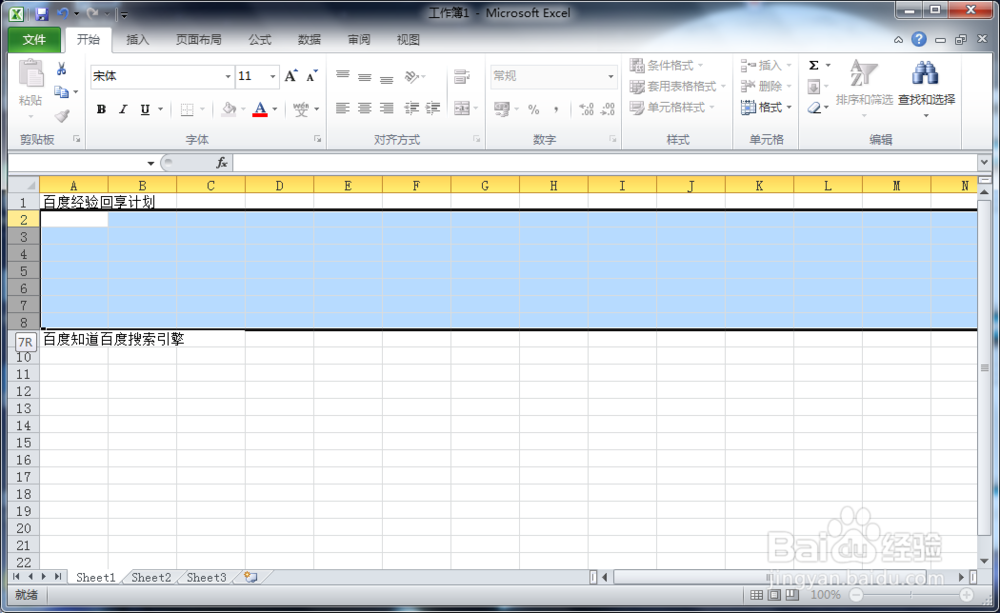Click the zoom slider
1000x613 pixels.
tap(911, 595)
